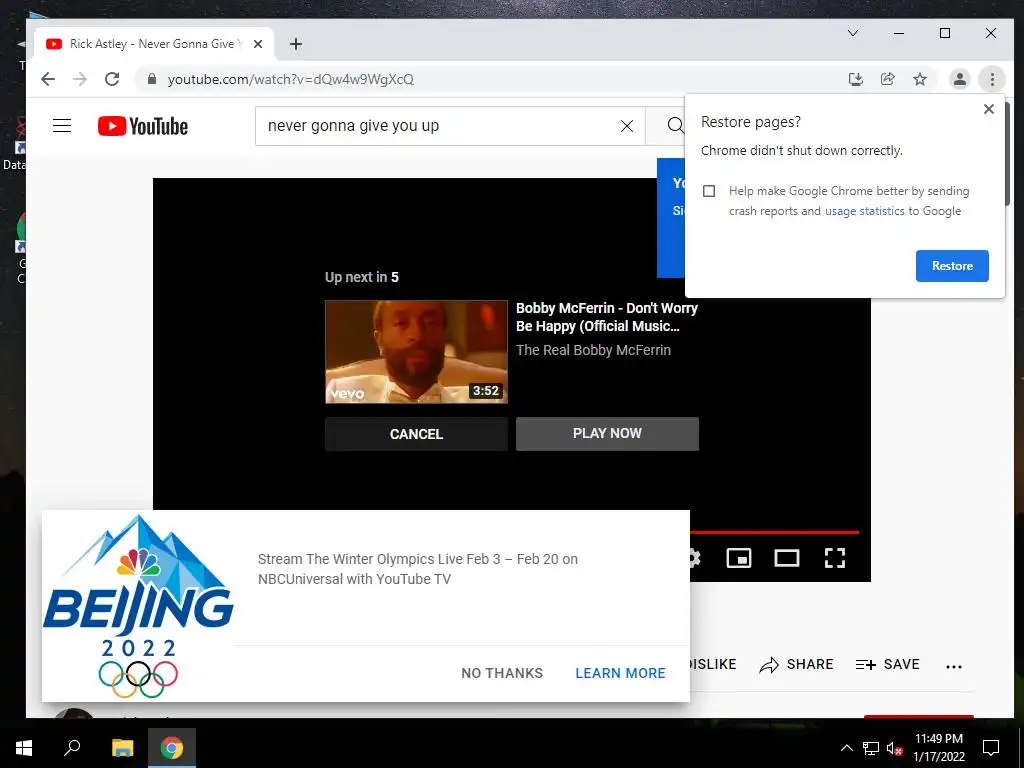Close the Restore pages popup

tap(989, 109)
